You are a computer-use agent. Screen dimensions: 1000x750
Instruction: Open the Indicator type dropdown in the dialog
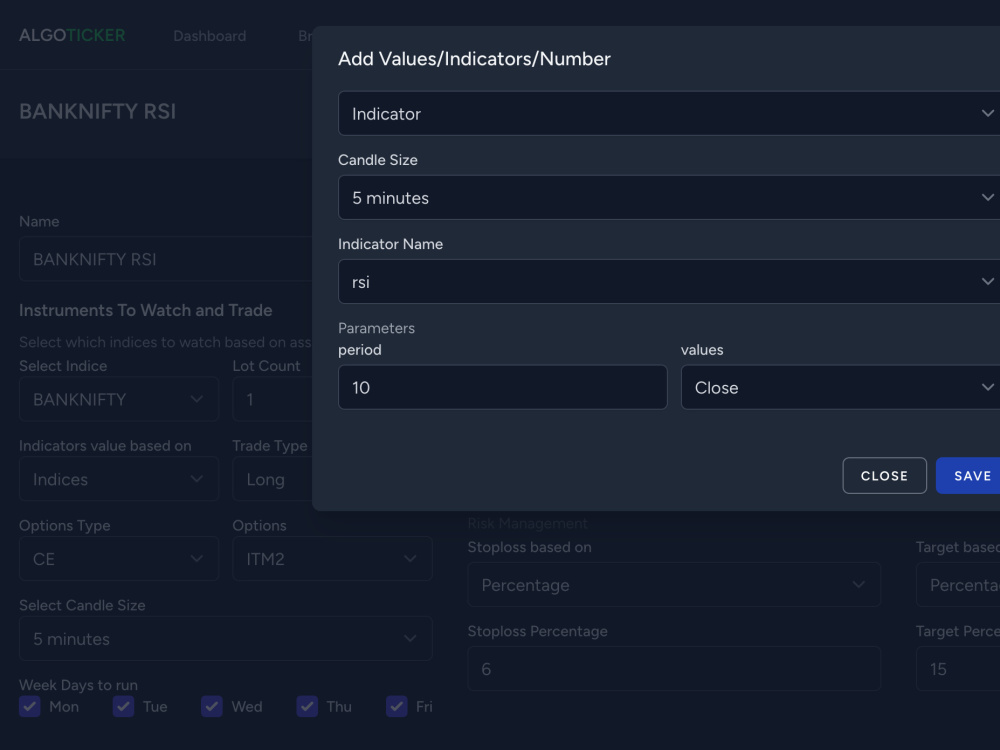pyautogui.click(x=669, y=114)
